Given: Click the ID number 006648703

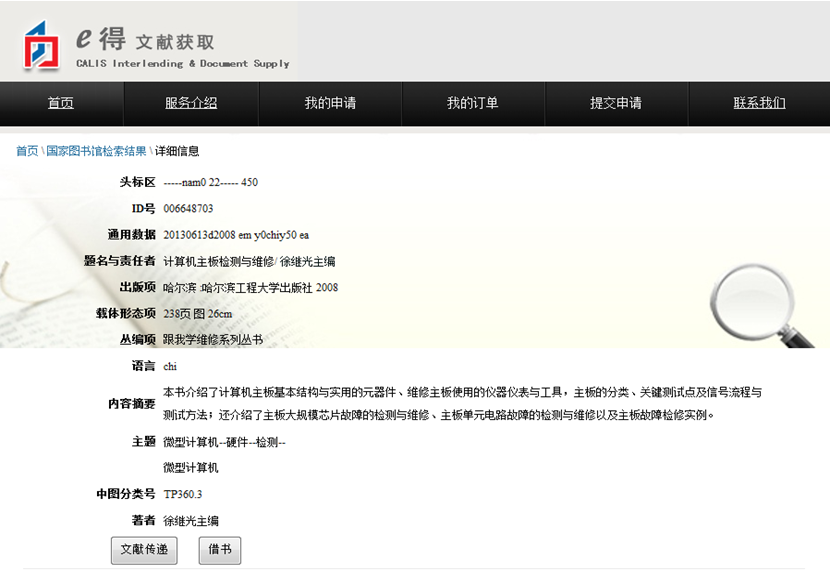Looking at the screenshot, I should click(x=188, y=209).
